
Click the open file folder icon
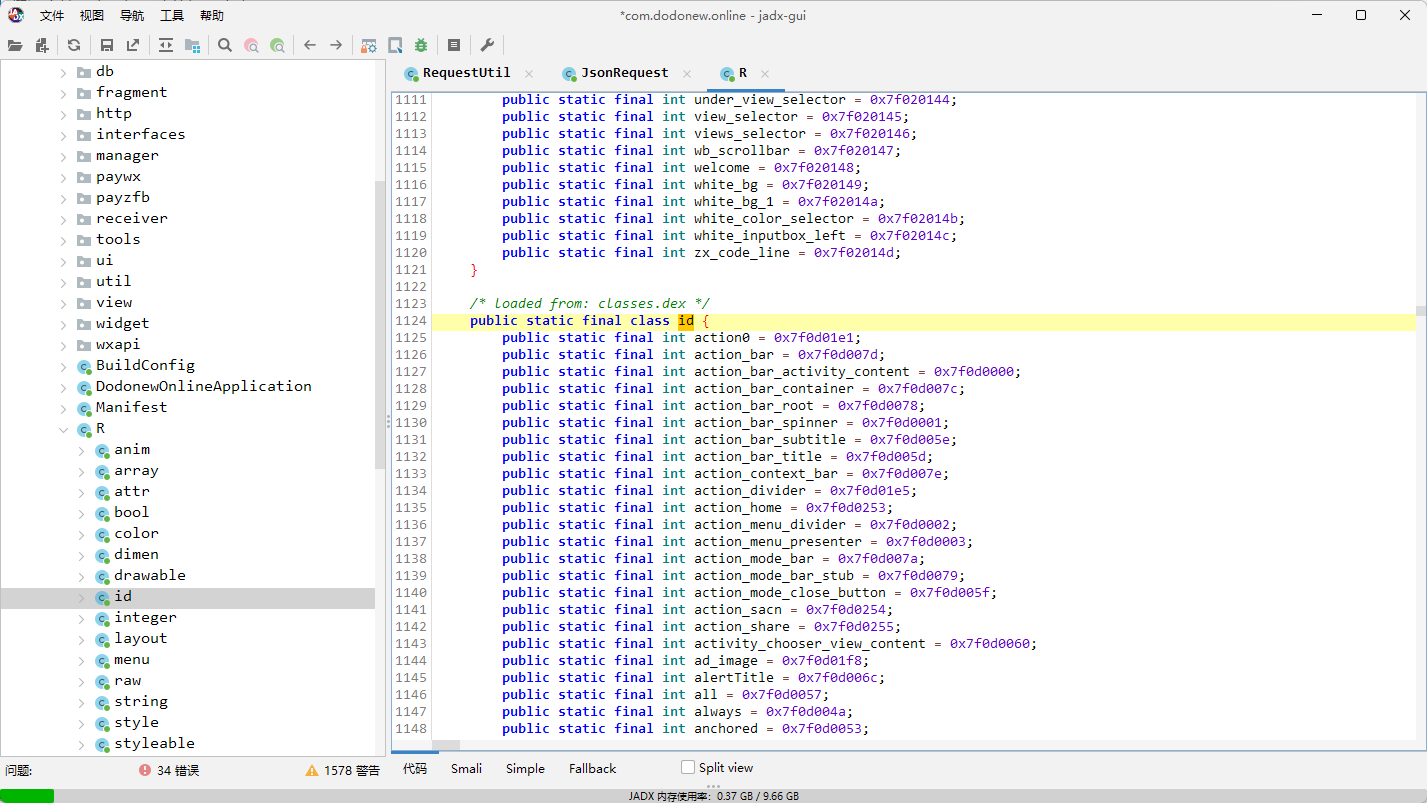tap(15, 45)
